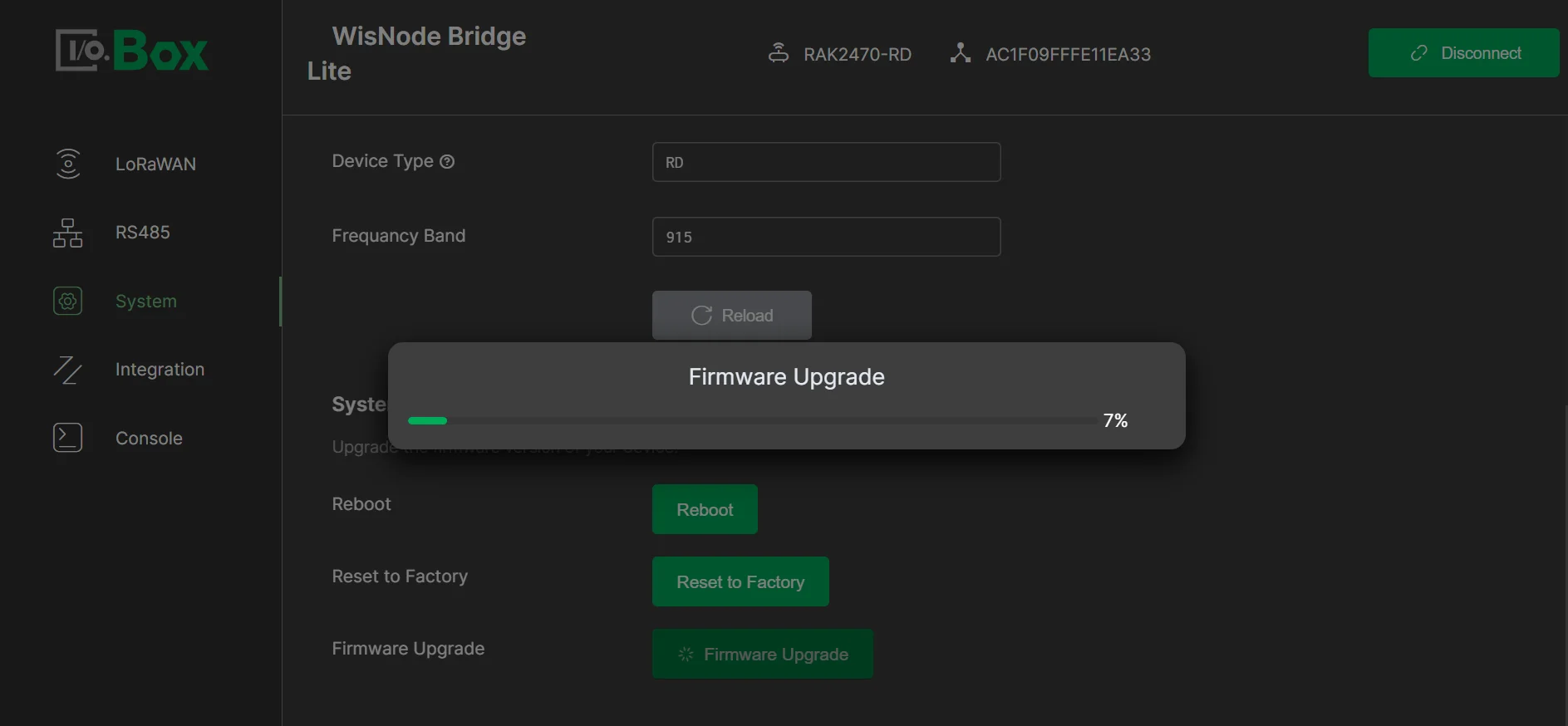Click the Device Type label
The image size is (1568, 726).
click(382, 161)
